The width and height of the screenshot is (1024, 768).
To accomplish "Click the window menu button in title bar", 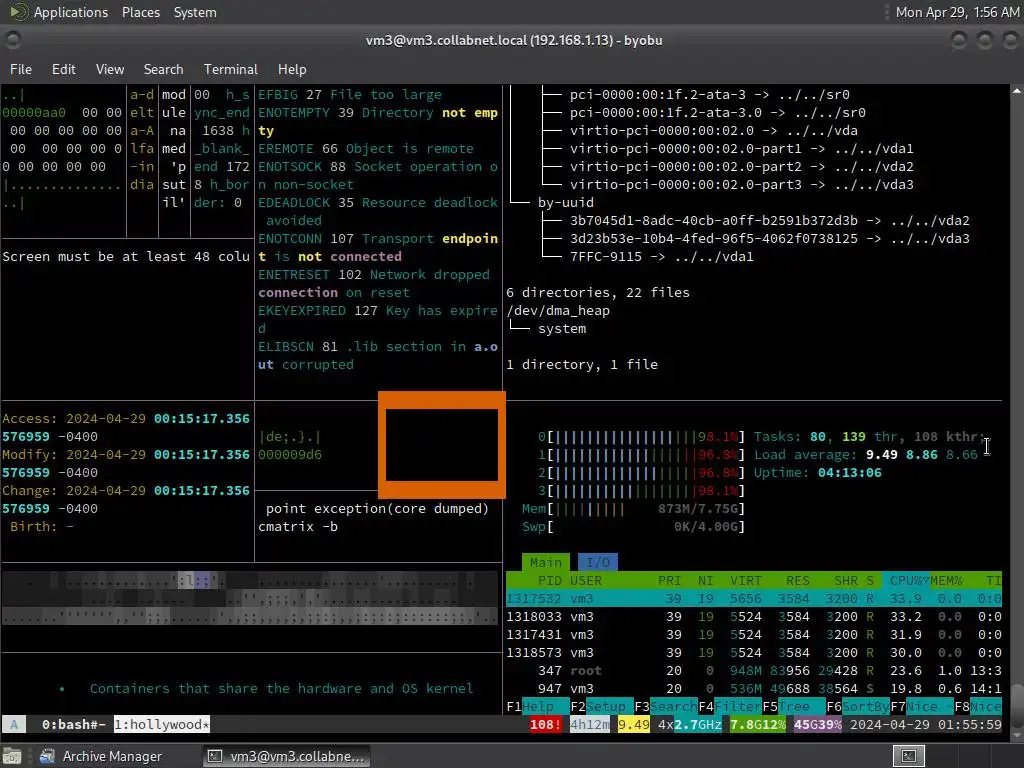I will tap(12, 40).
